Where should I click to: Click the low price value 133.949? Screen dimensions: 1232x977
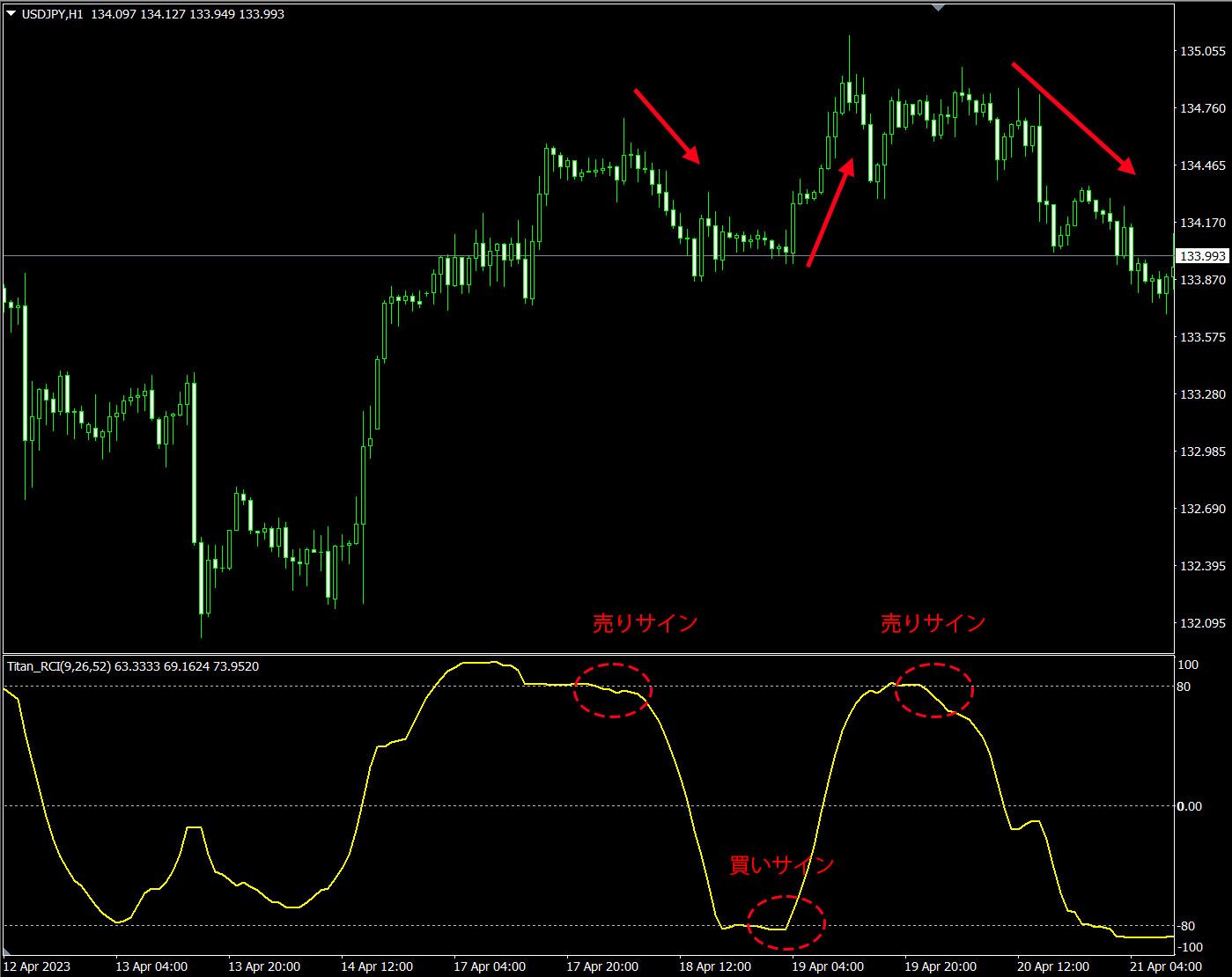[x=212, y=14]
